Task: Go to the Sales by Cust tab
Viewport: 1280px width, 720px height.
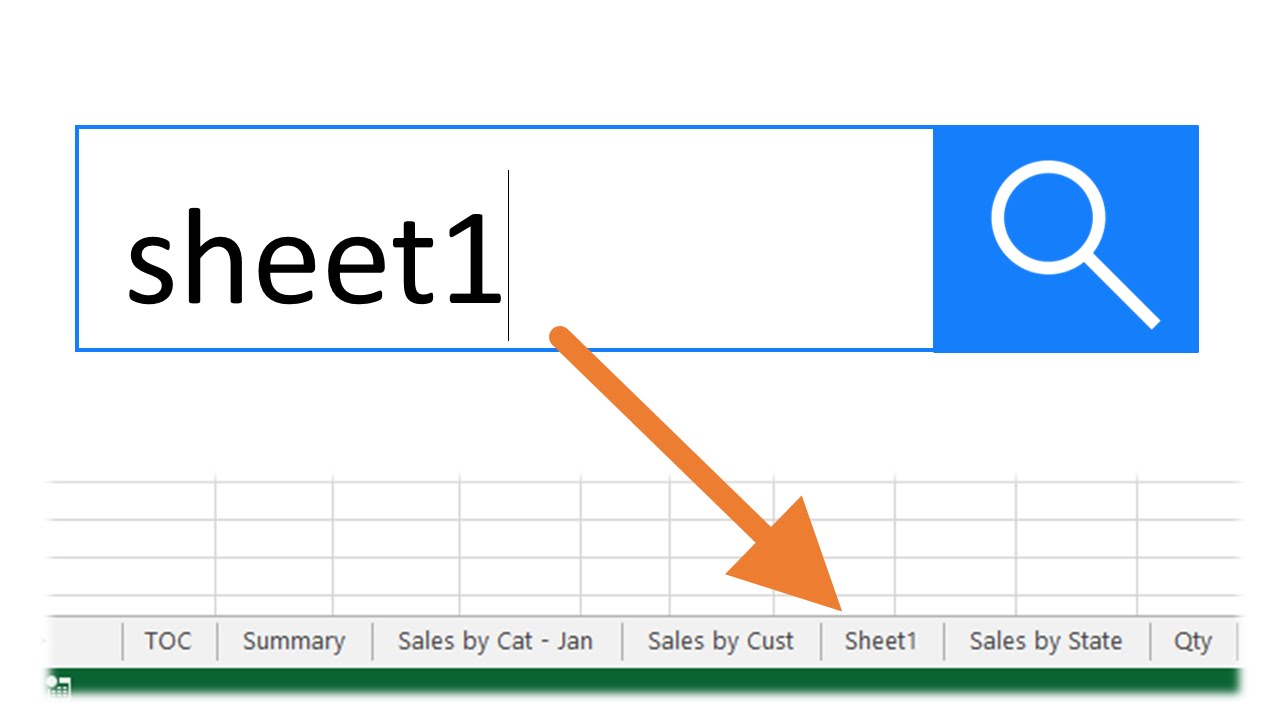Action: click(721, 641)
